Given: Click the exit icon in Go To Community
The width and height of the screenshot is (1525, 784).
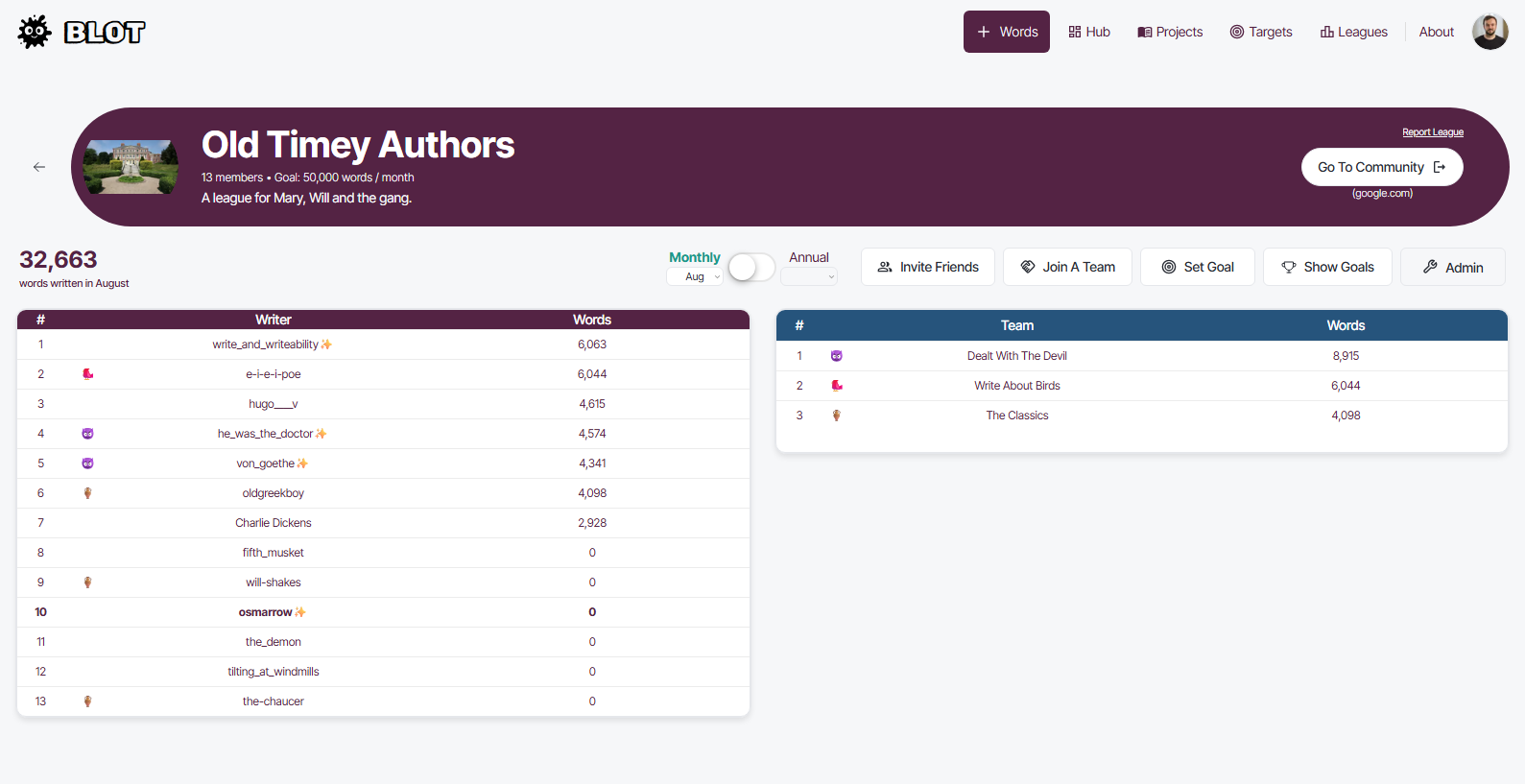Looking at the screenshot, I should [x=1440, y=167].
